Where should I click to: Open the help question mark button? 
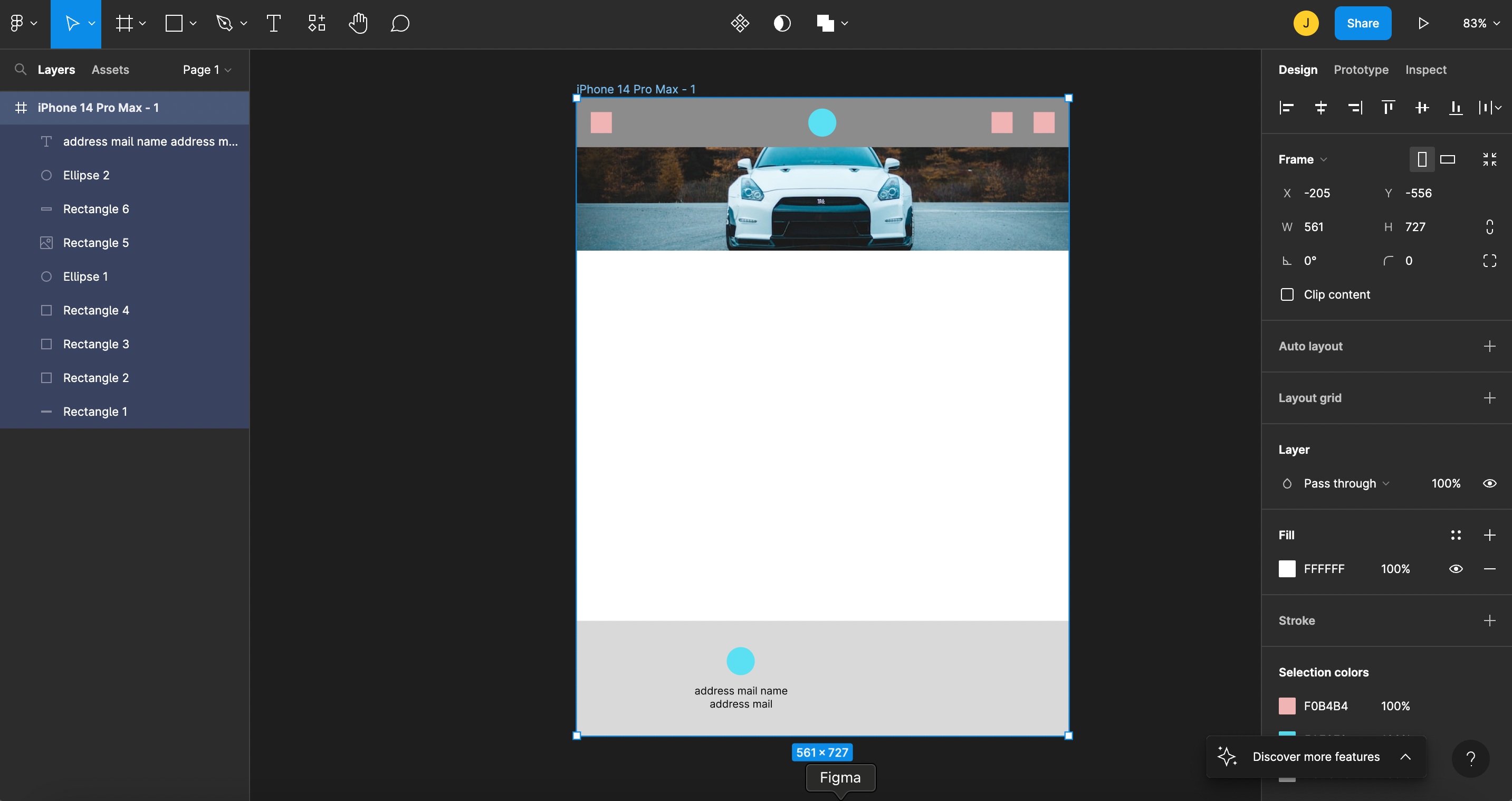coord(1470,759)
